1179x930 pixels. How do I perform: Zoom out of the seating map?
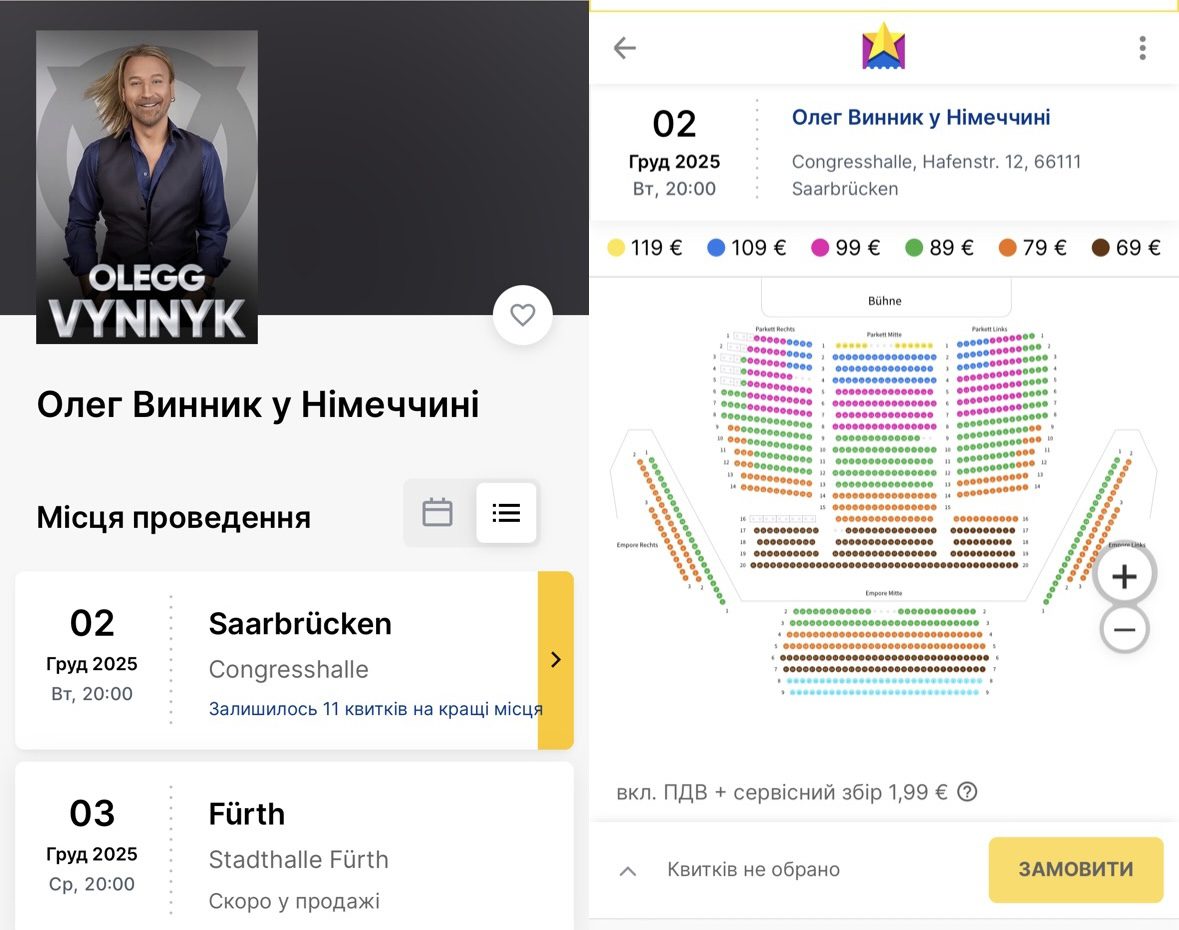[1124, 630]
